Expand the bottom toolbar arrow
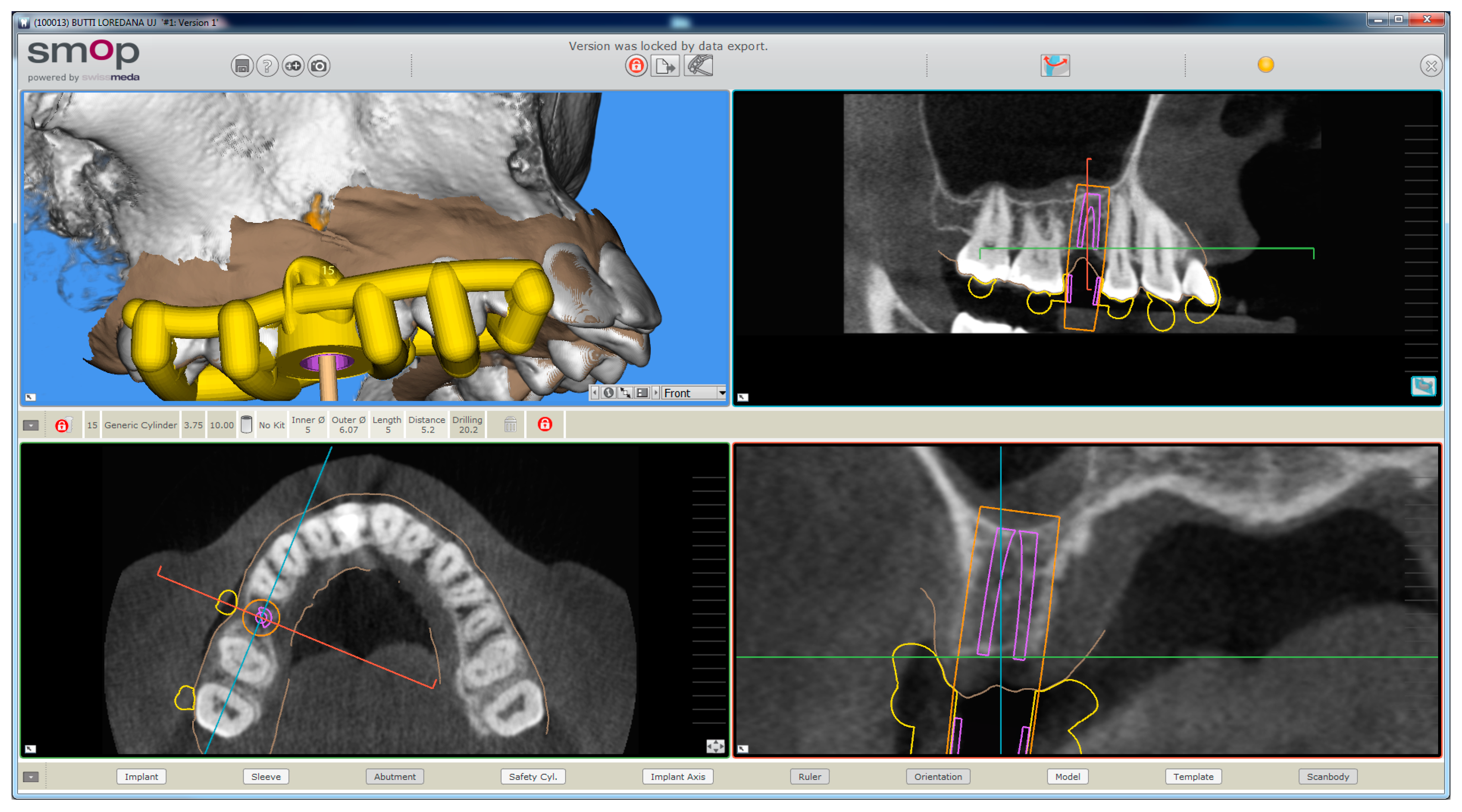The height and width of the screenshot is (812, 1462). coord(31,776)
